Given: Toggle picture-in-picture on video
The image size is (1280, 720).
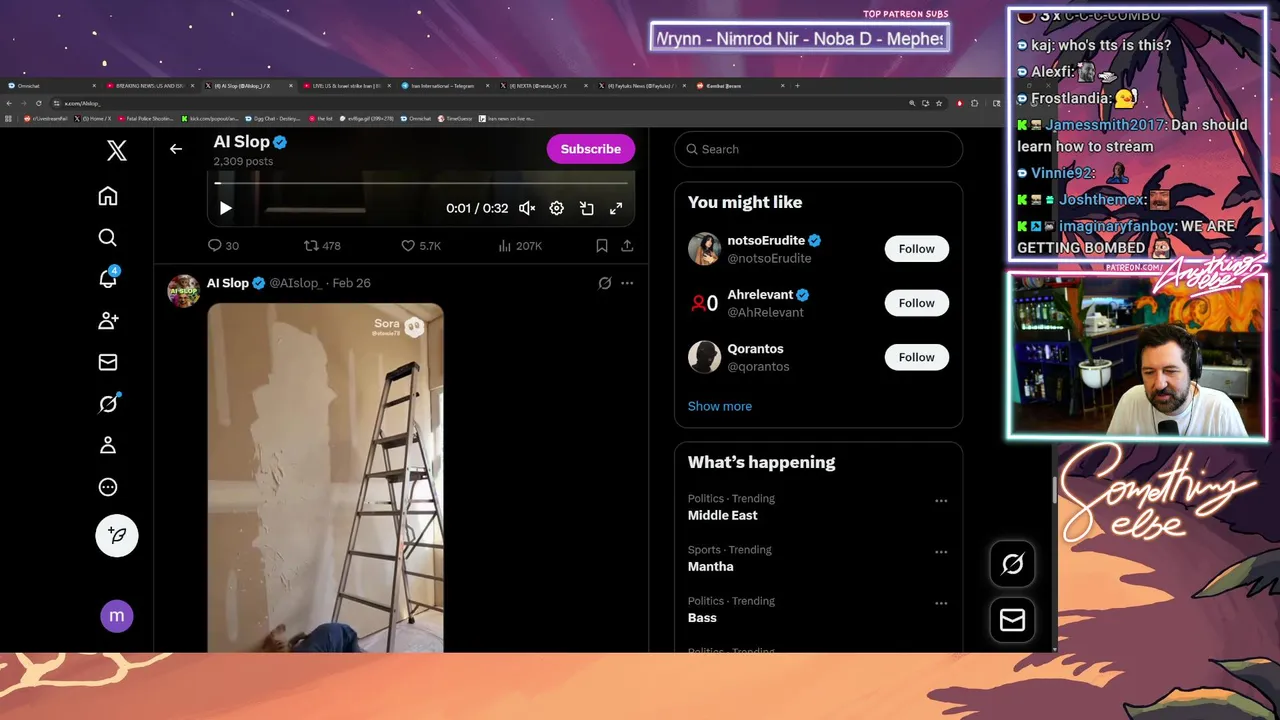Looking at the screenshot, I should pyautogui.click(x=587, y=208).
